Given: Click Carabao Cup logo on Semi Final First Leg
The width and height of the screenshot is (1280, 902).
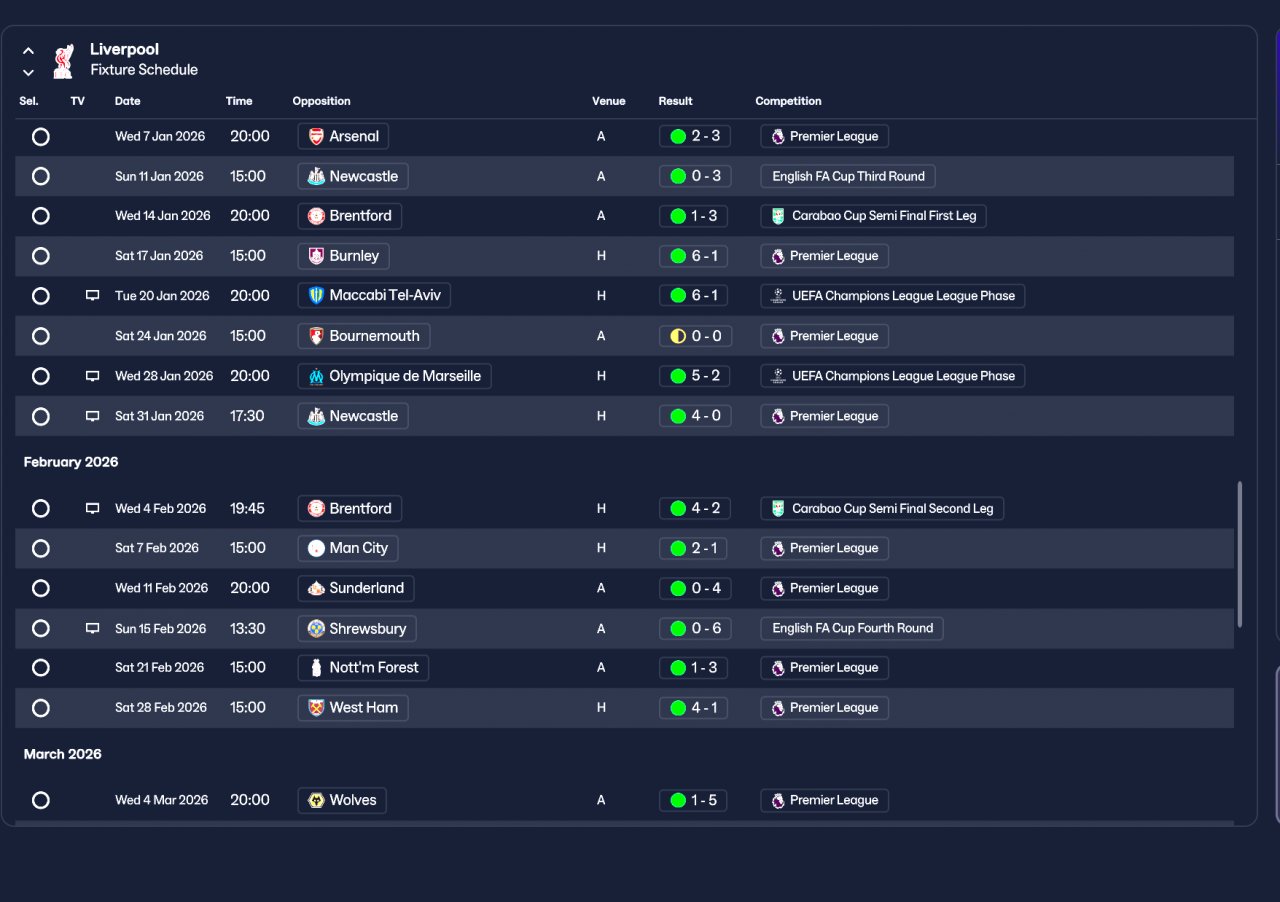Looking at the screenshot, I should (x=778, y=216).
